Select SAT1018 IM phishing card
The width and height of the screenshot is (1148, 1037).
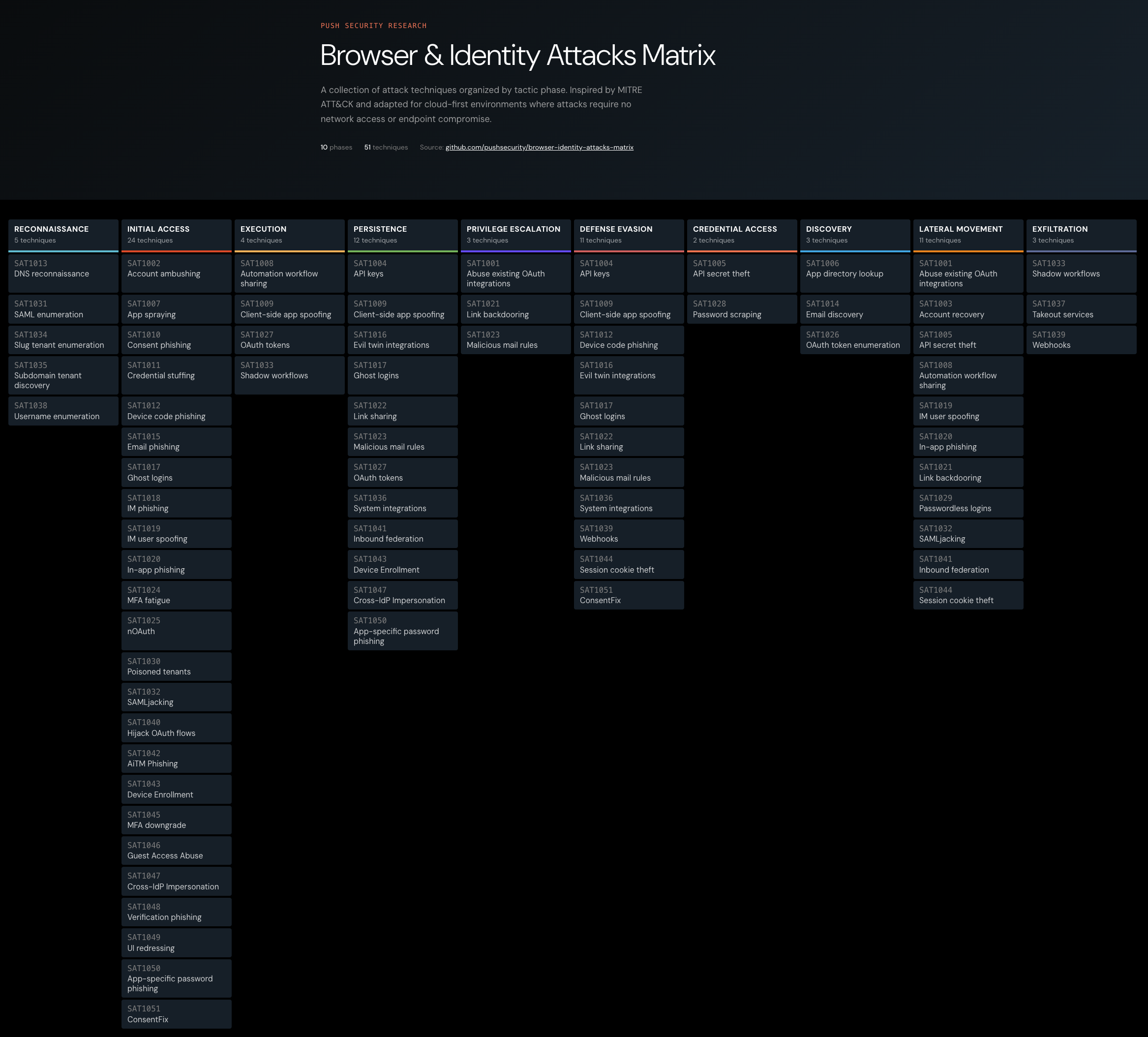(x=177, y=503)
